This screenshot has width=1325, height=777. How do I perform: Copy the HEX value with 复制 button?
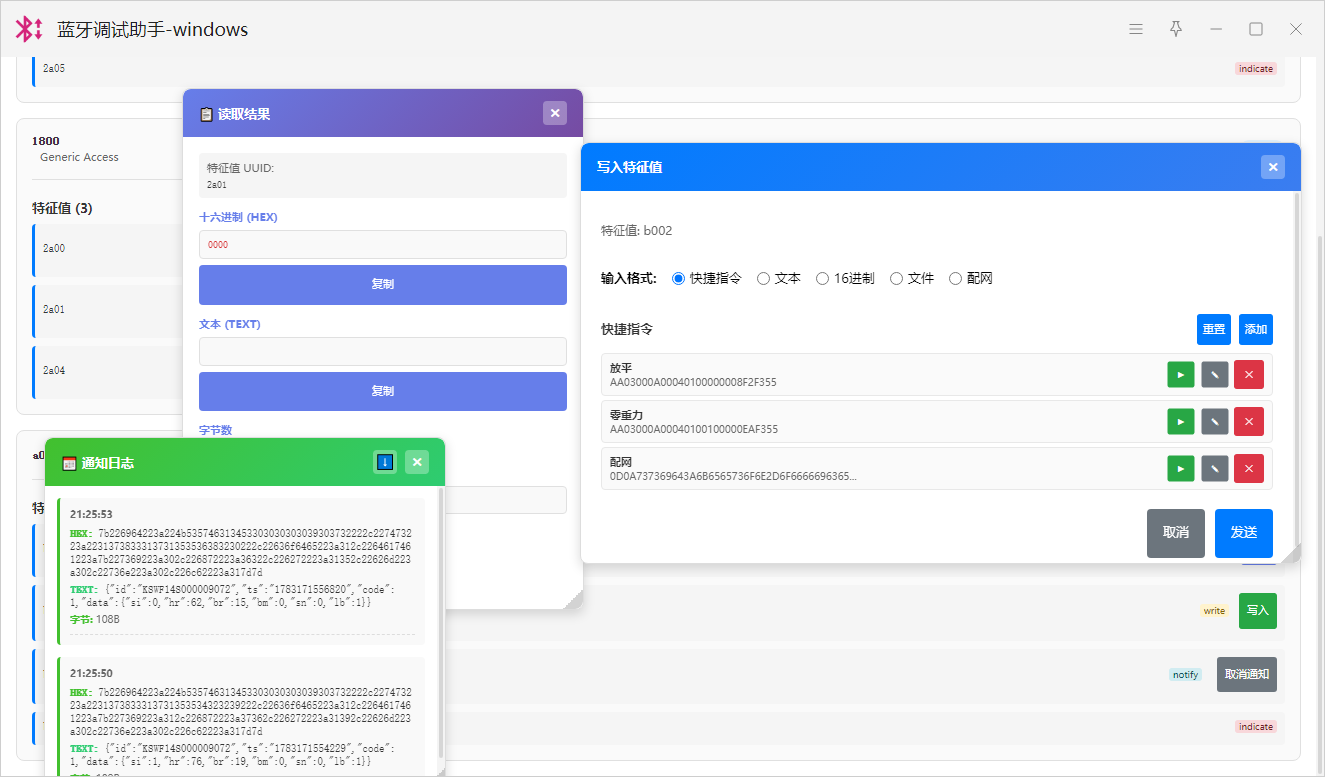coord(383,285)
